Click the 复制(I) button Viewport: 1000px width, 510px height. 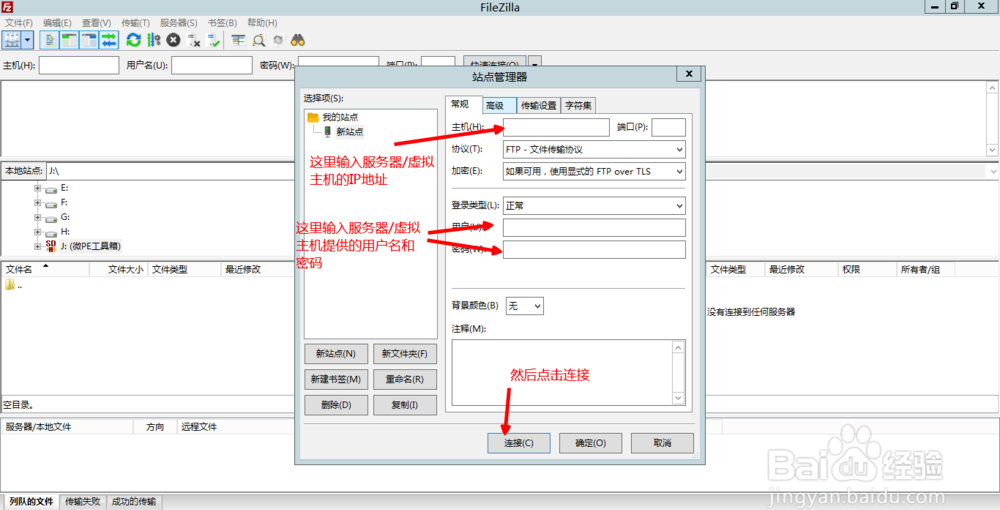(x=405, y=405)
